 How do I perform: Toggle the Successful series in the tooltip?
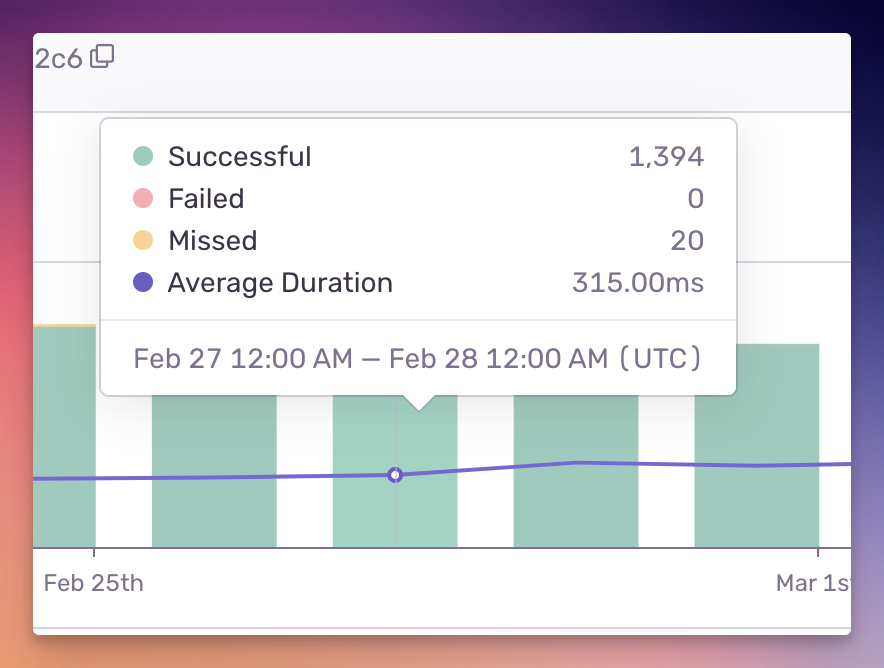pyautogui.click(x=240, y=156)
